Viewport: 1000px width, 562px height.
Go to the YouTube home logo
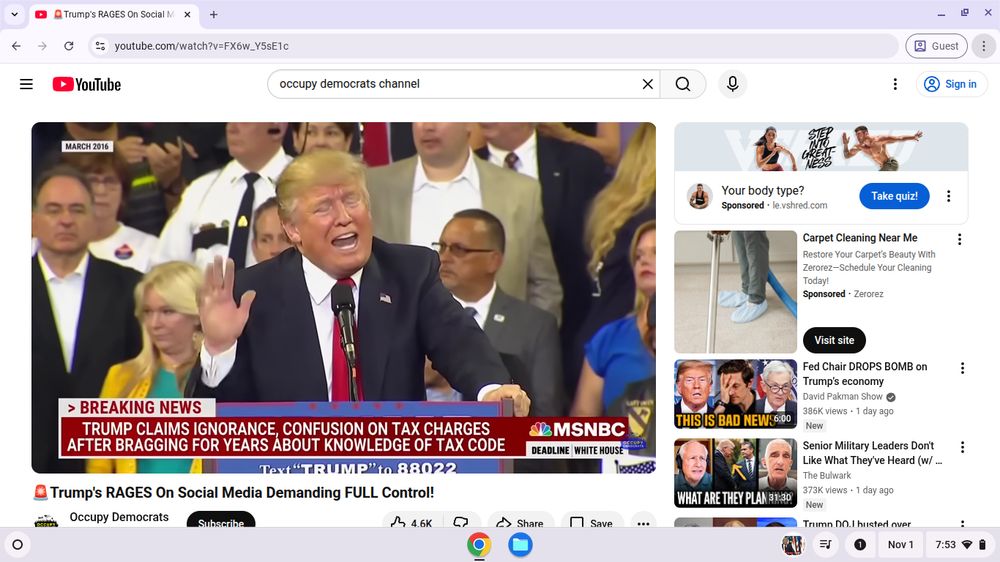pyautogui.click(x=87, y=84)
